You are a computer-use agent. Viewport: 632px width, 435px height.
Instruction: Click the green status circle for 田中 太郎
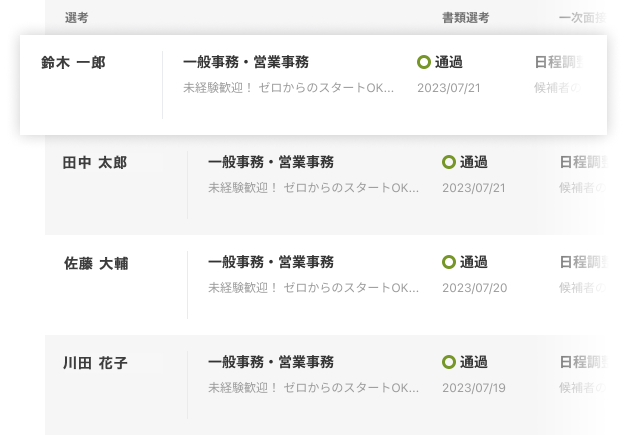(x=448, y=162)
